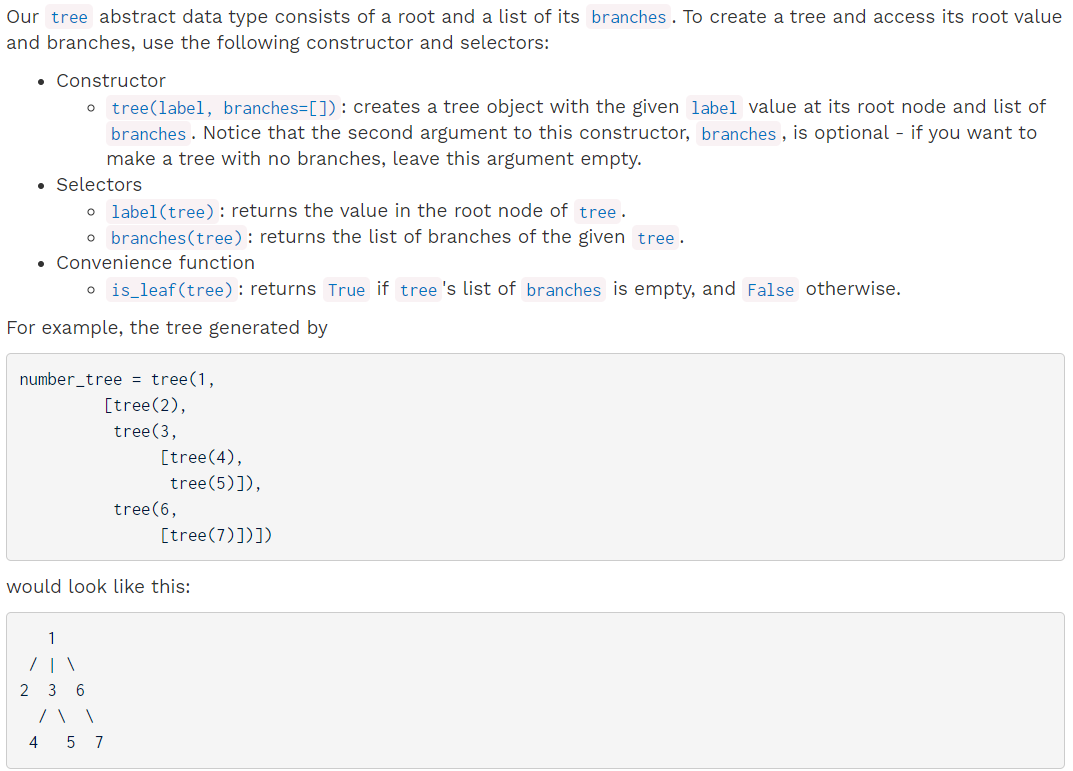Click root node 1 in tree diagram
Viewport: 1073px width, 771px height.
click(x=51, y=638)
